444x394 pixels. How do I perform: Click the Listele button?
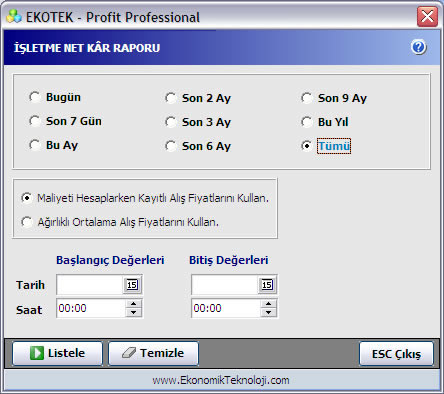pos(57,353)
